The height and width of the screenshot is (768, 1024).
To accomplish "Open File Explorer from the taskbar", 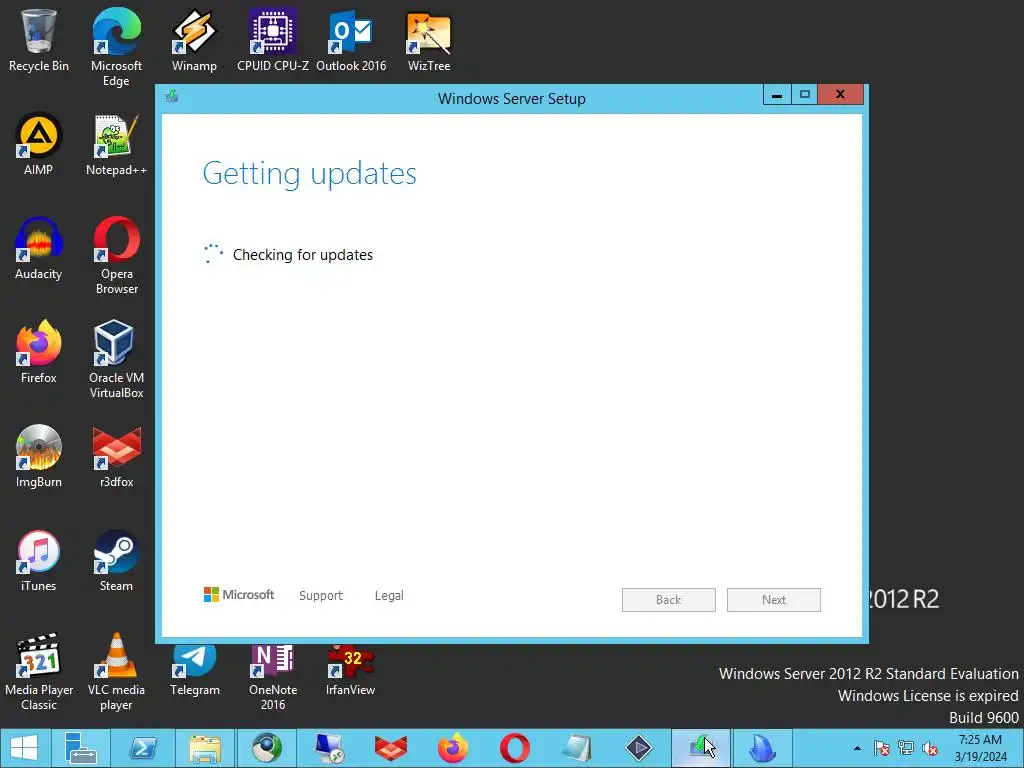I will click(204, 748).
